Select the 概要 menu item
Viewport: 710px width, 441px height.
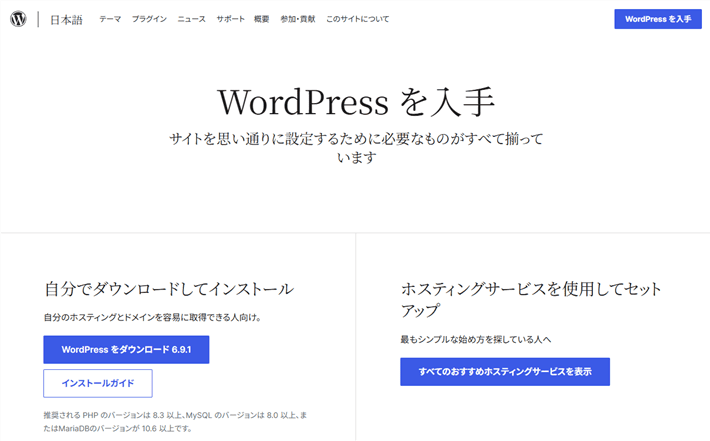[x=262, y=19]
